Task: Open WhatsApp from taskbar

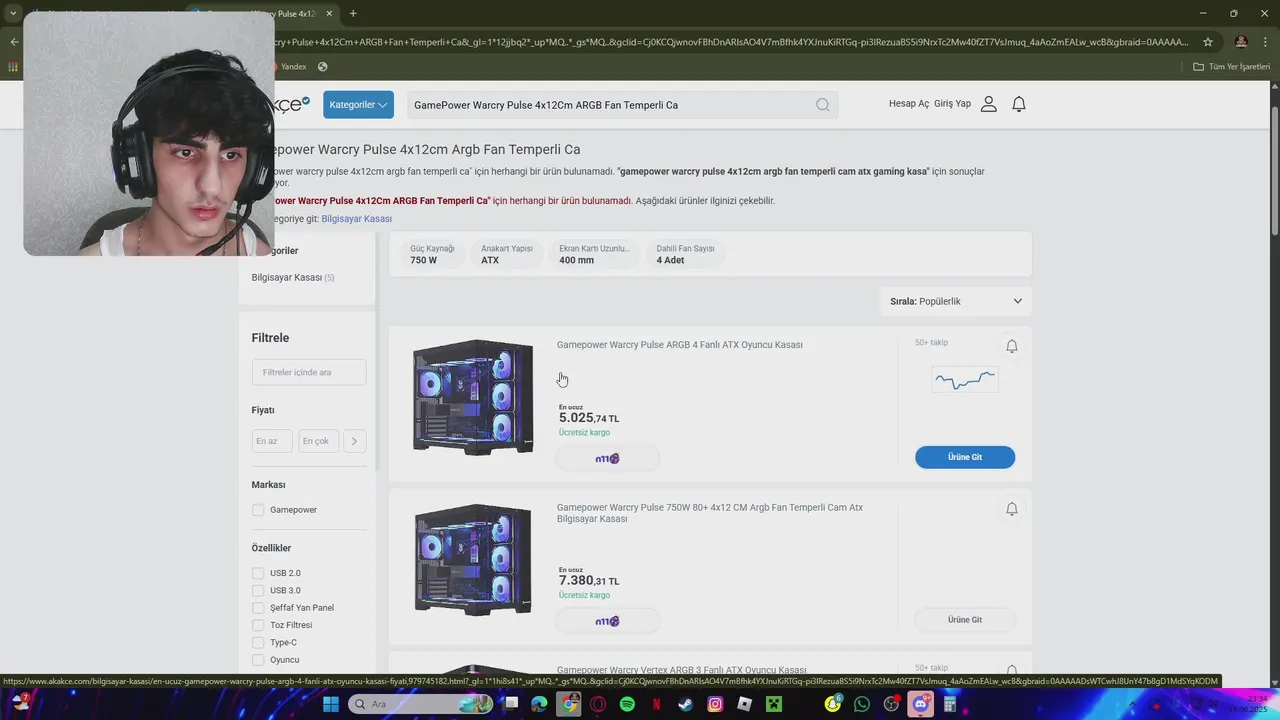Action: [862, 704]
